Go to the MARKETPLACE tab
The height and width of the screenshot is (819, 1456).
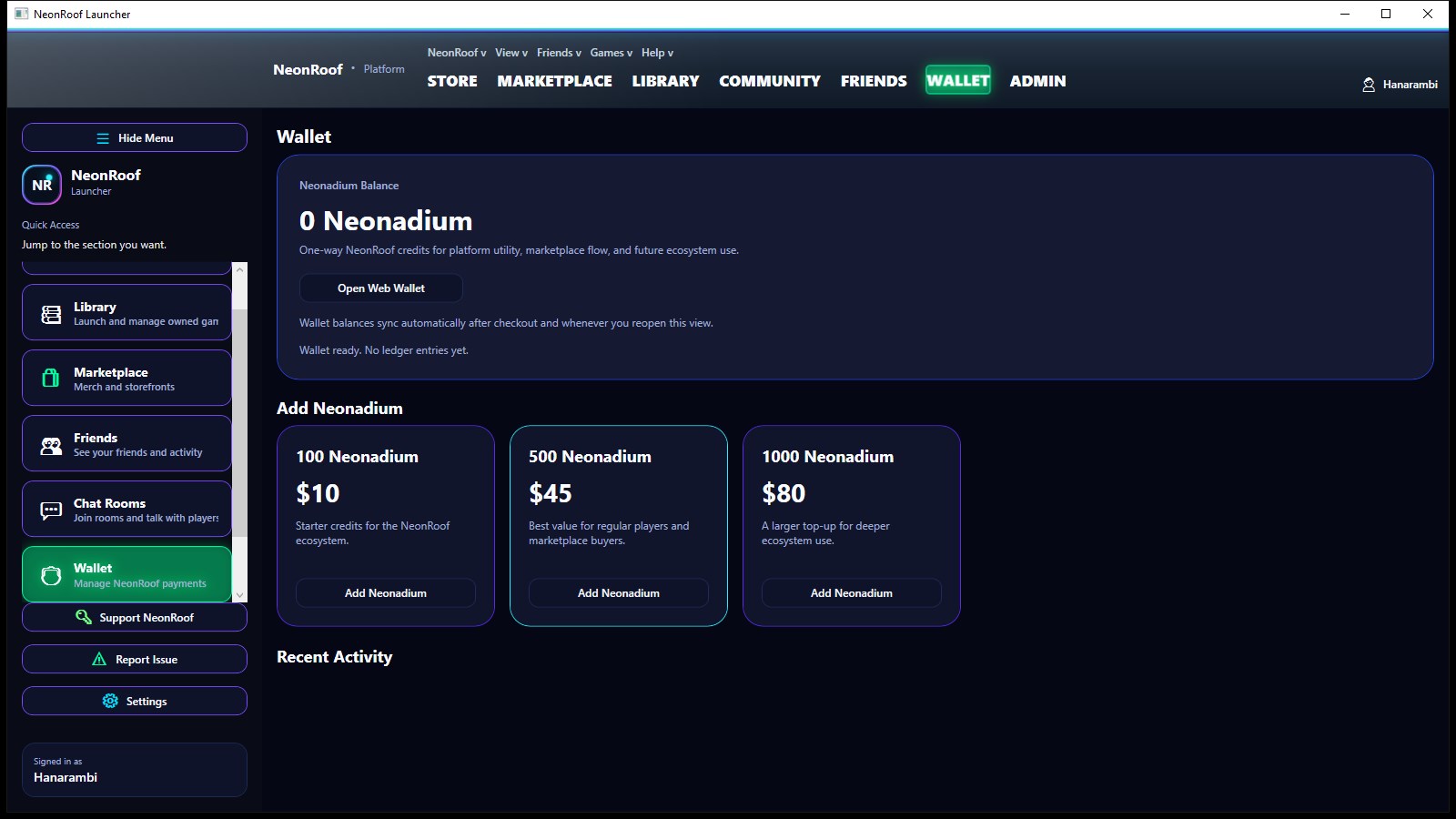555,81
